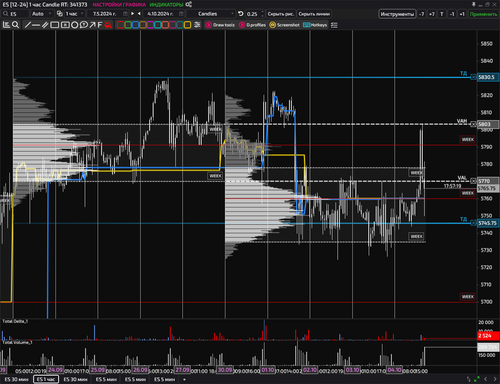Image resolution: width=500 pixels, height=384 pixels.
Task: Click the -7 days shift button
Action: point(422,14)
